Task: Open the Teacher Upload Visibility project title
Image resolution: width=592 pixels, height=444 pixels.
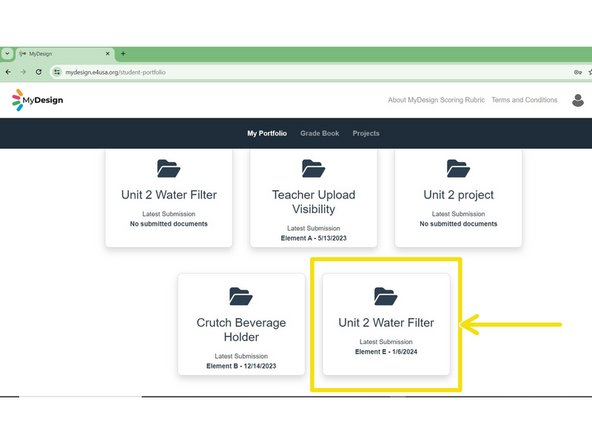Action: click(x=314, y=202)
